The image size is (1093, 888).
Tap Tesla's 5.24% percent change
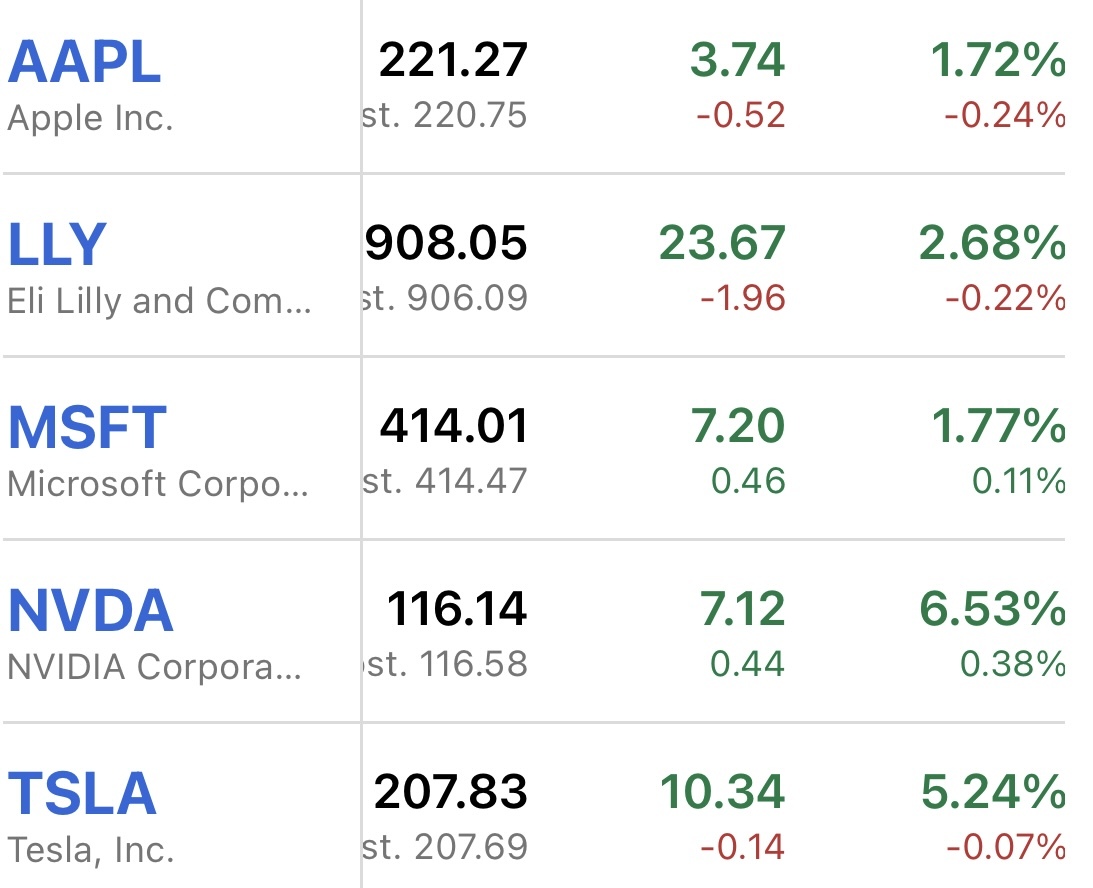(x=992, y=792)
